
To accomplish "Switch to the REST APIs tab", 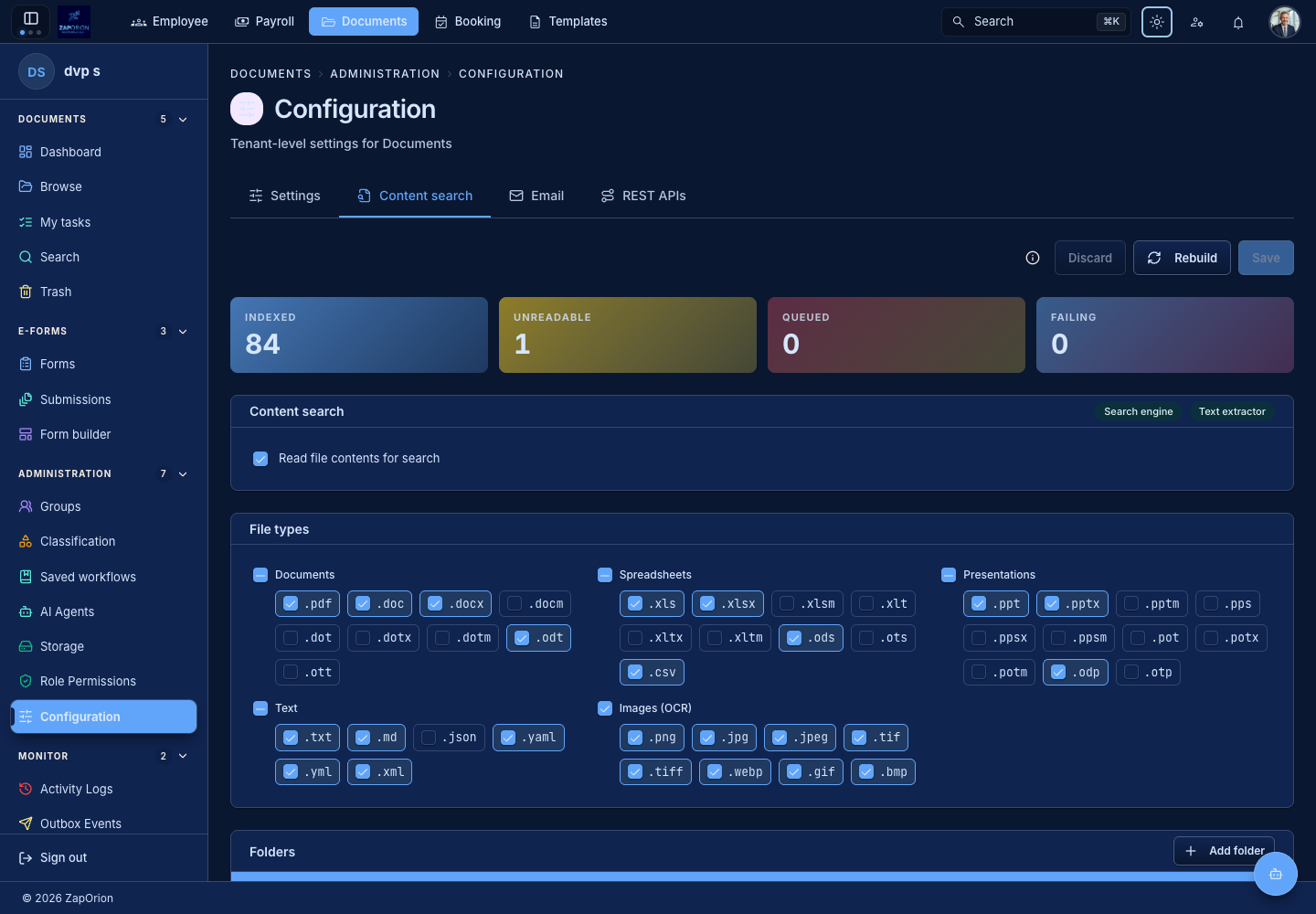I will [x=643, y=196].
